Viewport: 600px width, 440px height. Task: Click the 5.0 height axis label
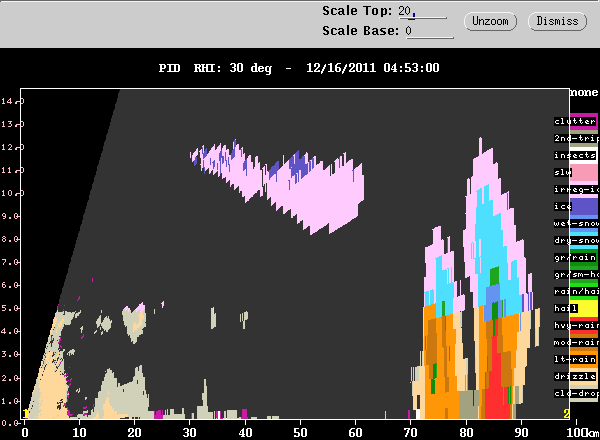12,308
